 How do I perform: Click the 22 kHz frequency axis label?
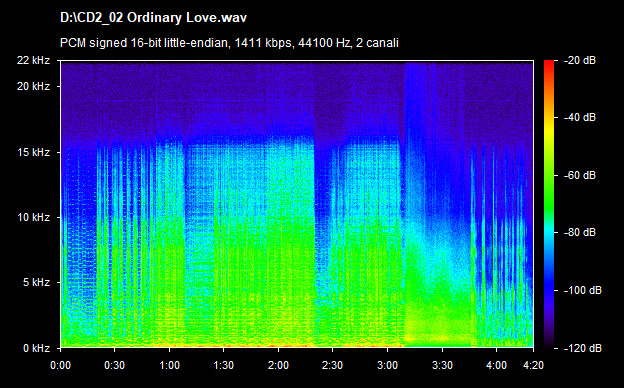coord(33,60)
